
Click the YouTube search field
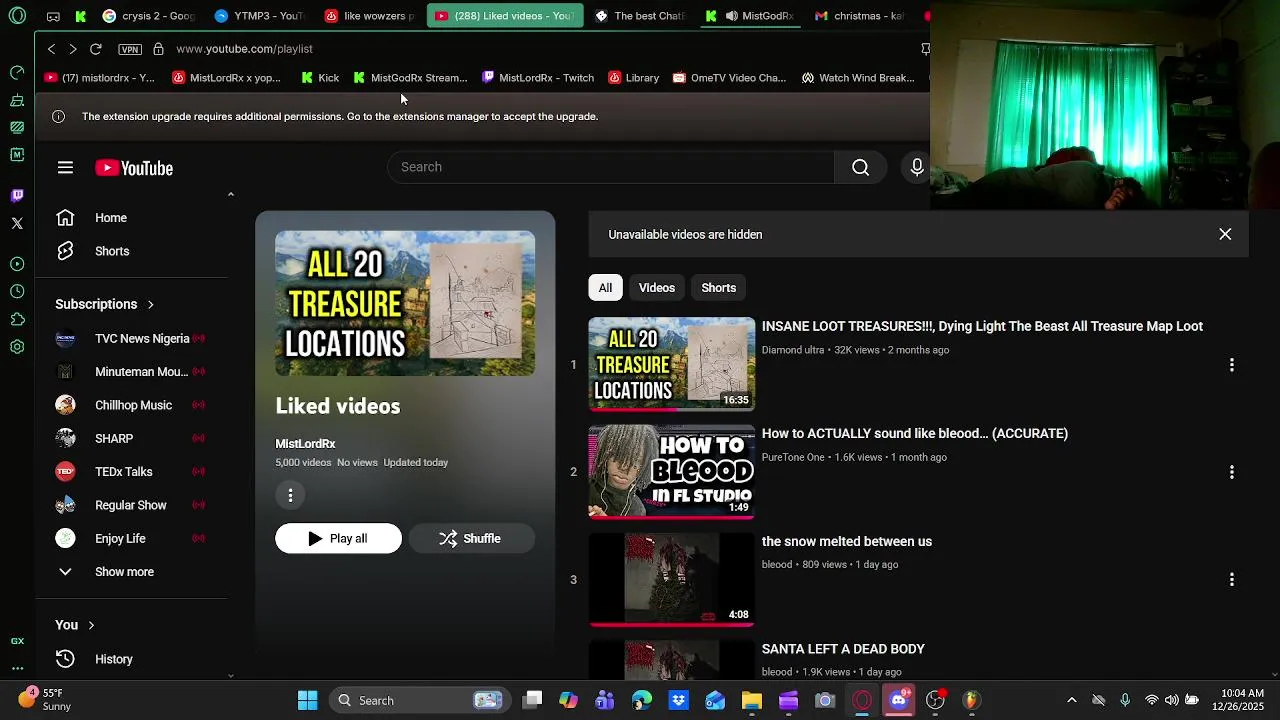coord(611,167)
